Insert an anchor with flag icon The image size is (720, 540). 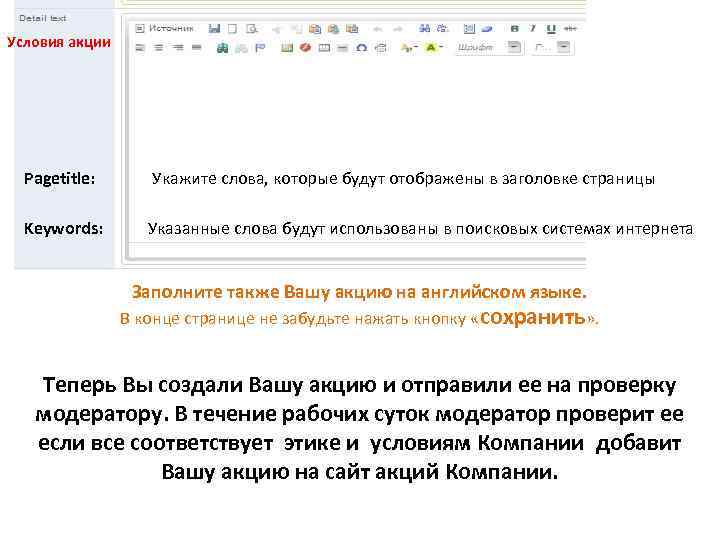pyautogui.click(x=260, y=47)
